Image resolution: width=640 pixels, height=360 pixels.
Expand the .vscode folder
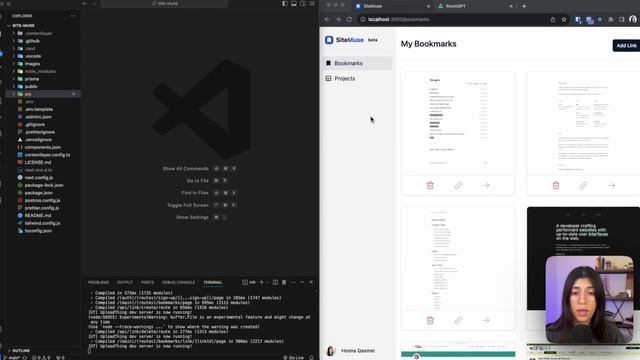coord(33,56)
